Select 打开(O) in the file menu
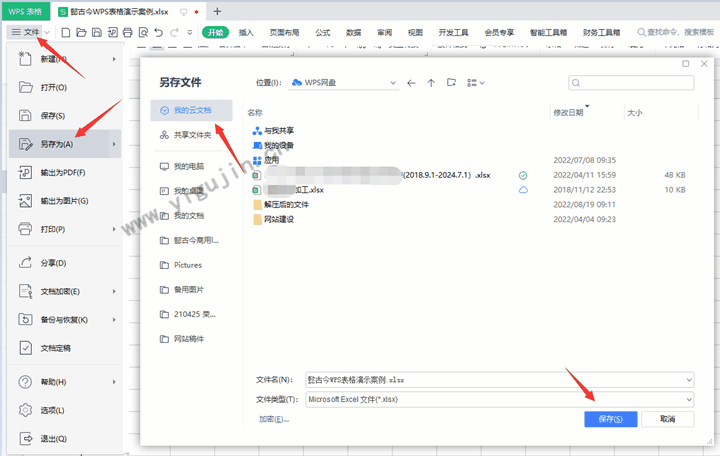 click(65, 87)
